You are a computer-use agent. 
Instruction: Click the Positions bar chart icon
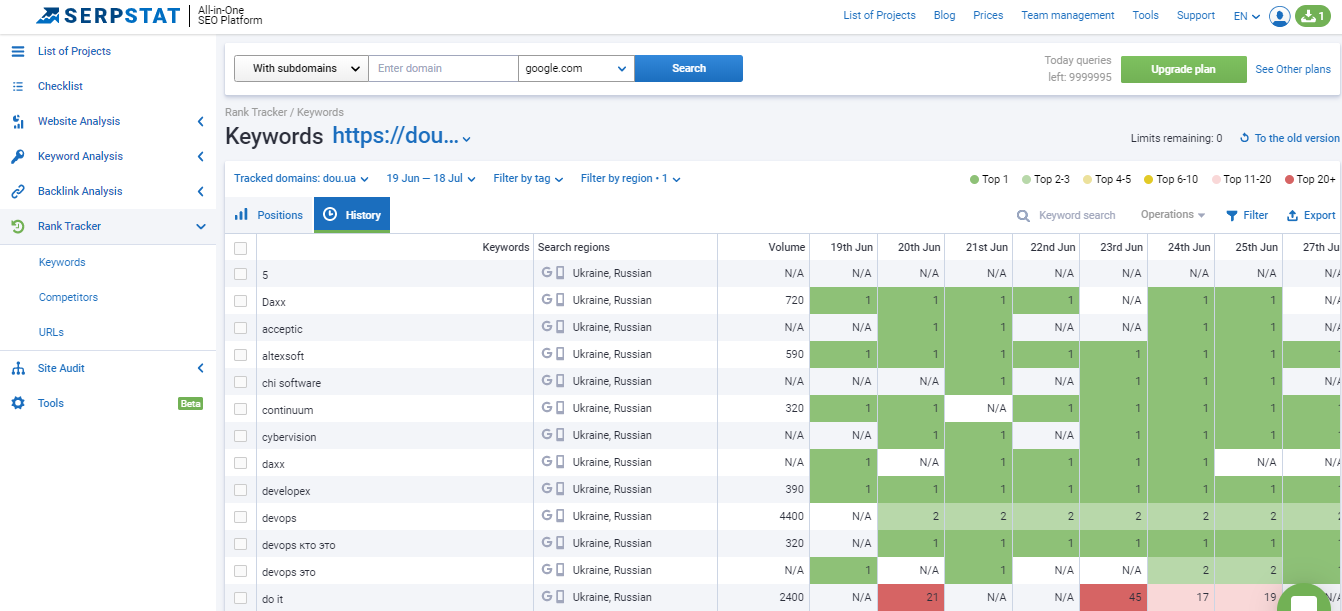click(241, 215)
